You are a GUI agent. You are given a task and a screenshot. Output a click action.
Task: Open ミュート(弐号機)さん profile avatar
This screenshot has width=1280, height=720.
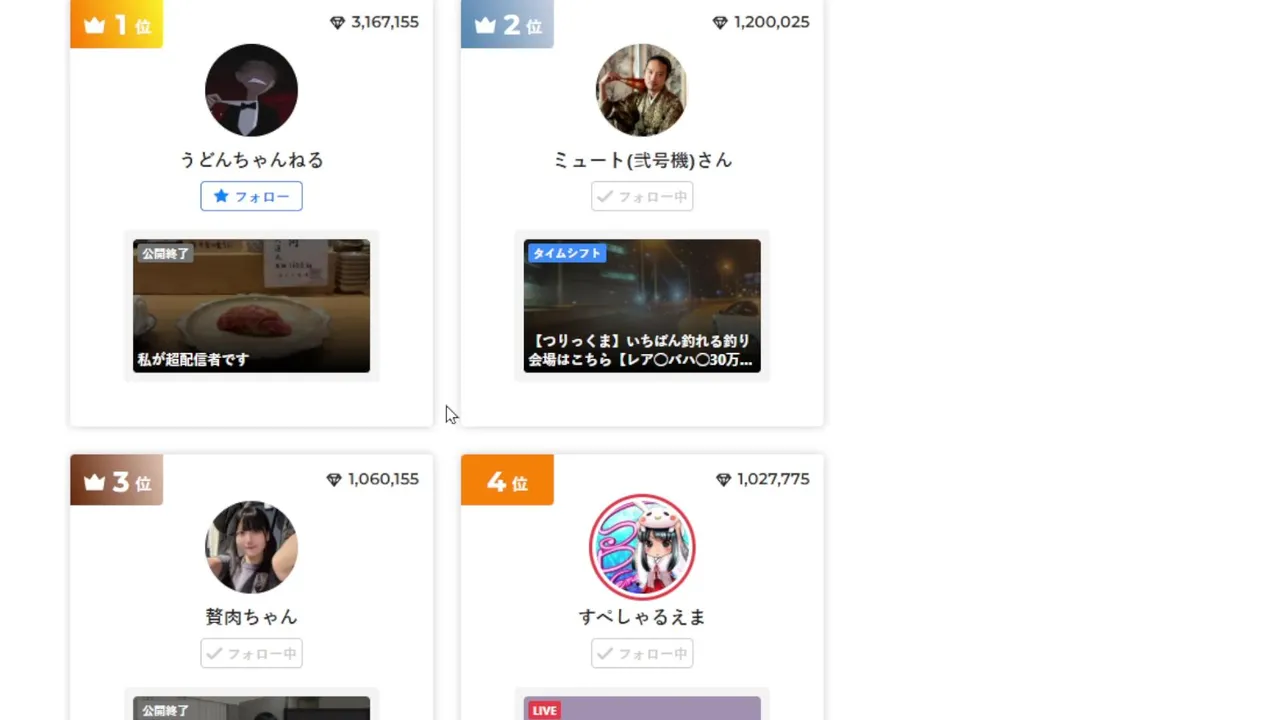pyautogui.click(x=642, y=90)
